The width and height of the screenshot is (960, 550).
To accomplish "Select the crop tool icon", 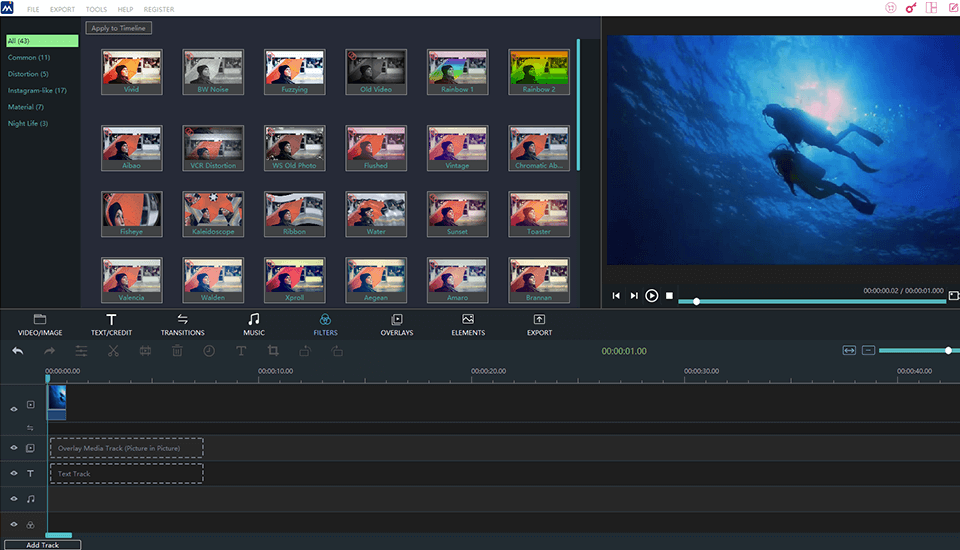I will [x=272, y=351].
